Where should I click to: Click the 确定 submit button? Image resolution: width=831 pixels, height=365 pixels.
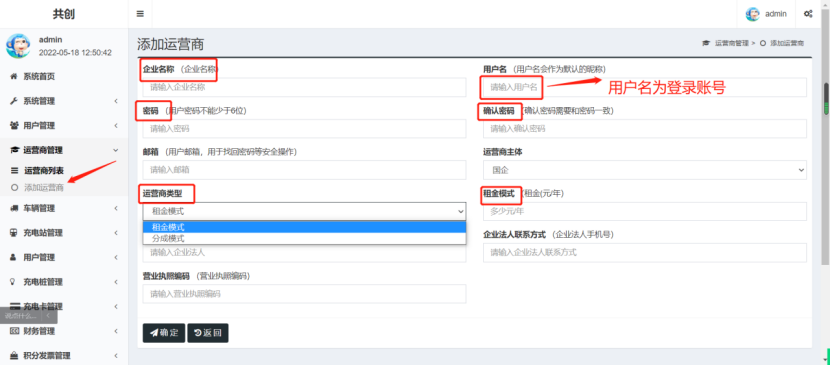click(x=164, y=333)
